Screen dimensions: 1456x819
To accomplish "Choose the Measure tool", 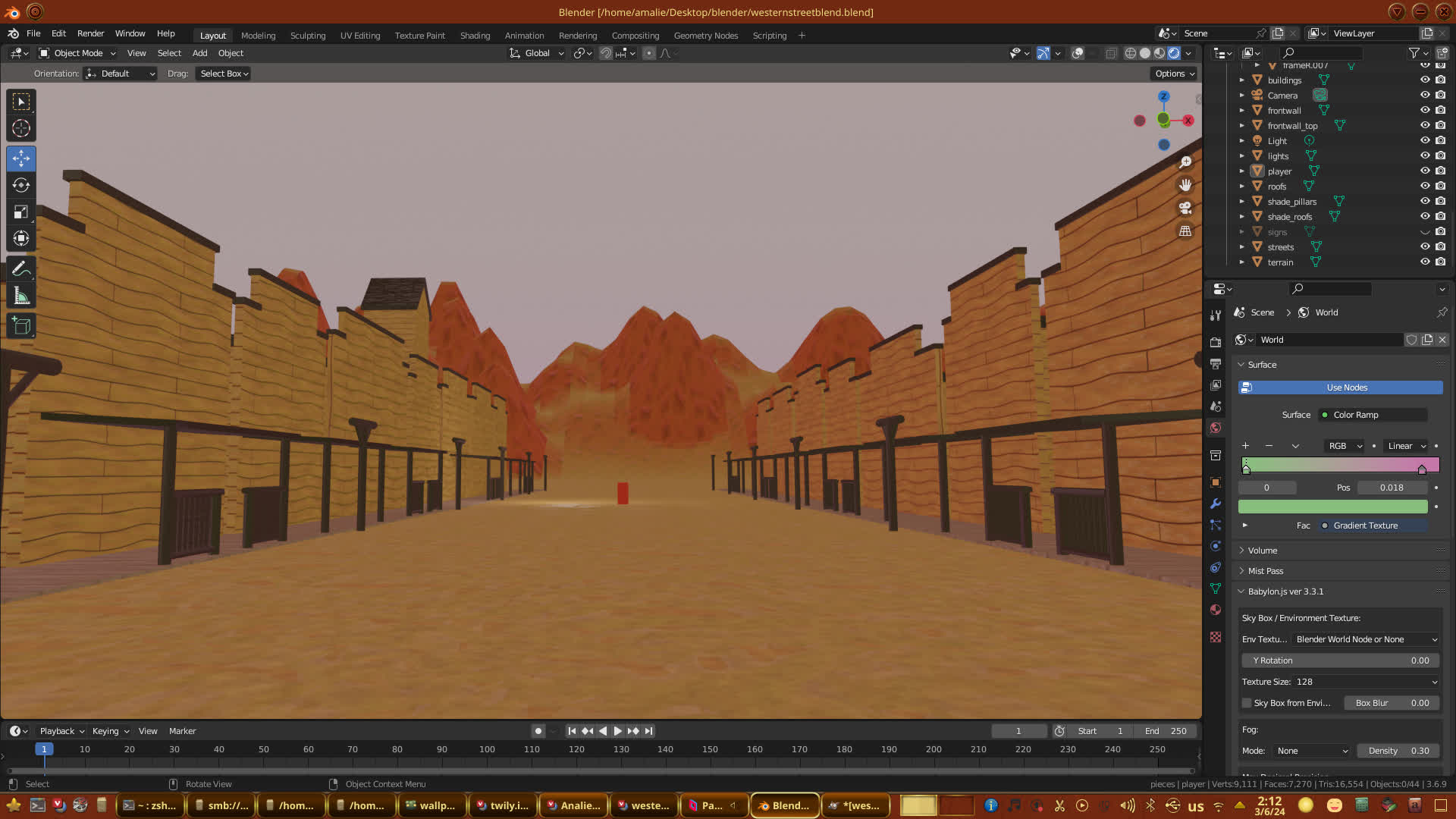I will (21, 297).
